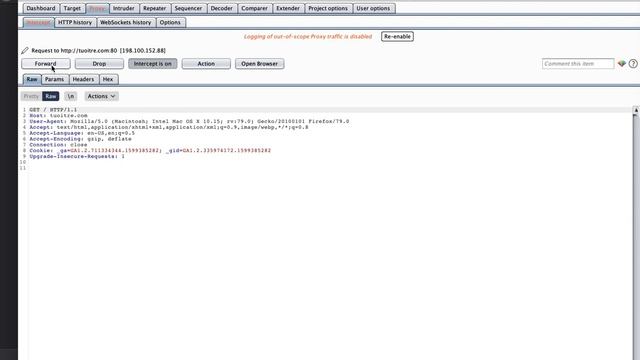Viewport: 640px width, 360px height.
Task: Click the Upgrade-Insecure-Requests header line
Action: point(77,156)
